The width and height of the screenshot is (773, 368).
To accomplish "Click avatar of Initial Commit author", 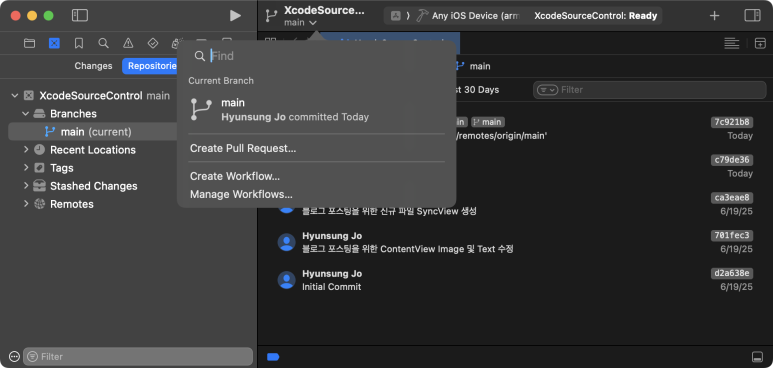I will [286, 280].
